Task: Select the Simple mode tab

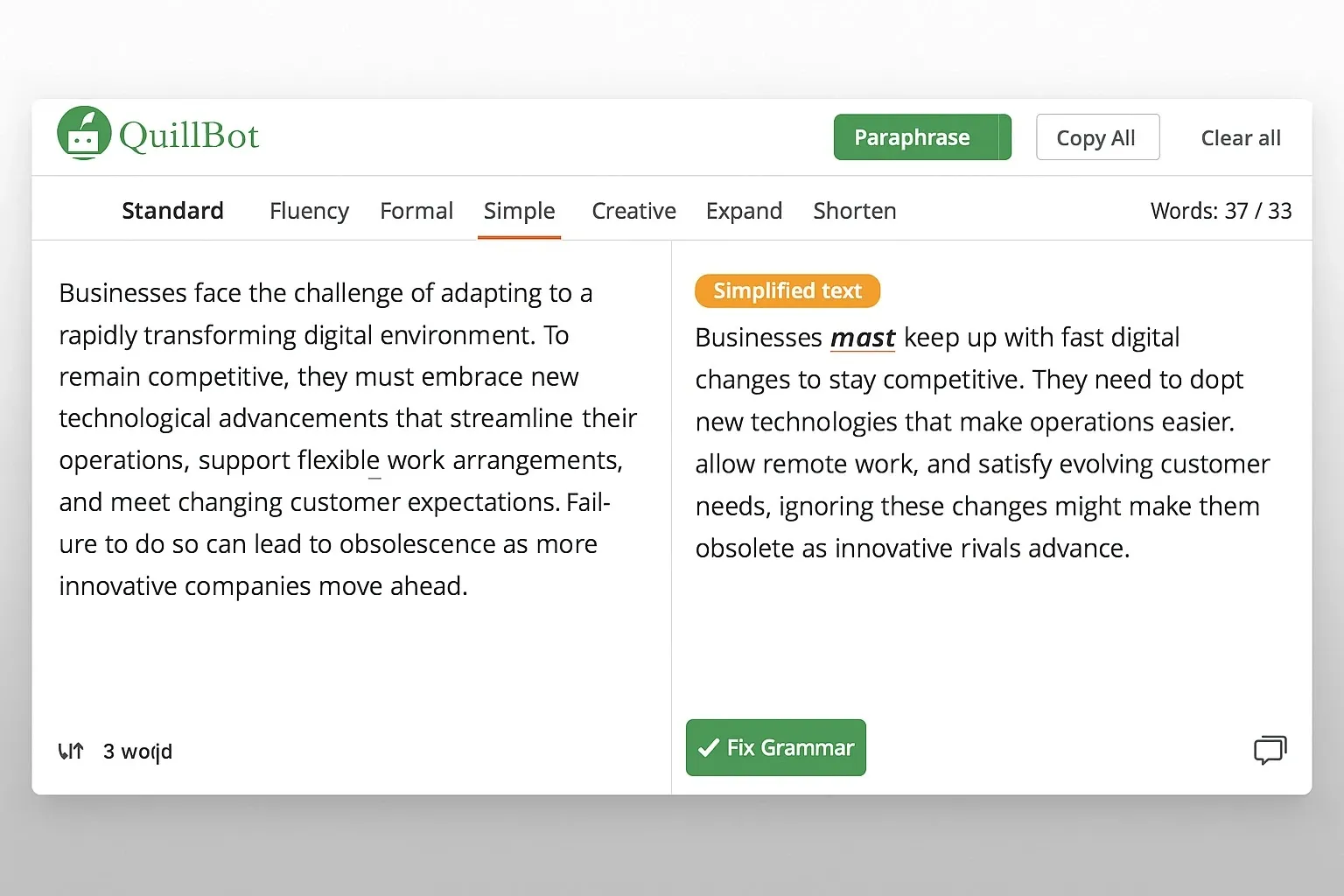Action: pyautogui.click(x=519, y=211)
